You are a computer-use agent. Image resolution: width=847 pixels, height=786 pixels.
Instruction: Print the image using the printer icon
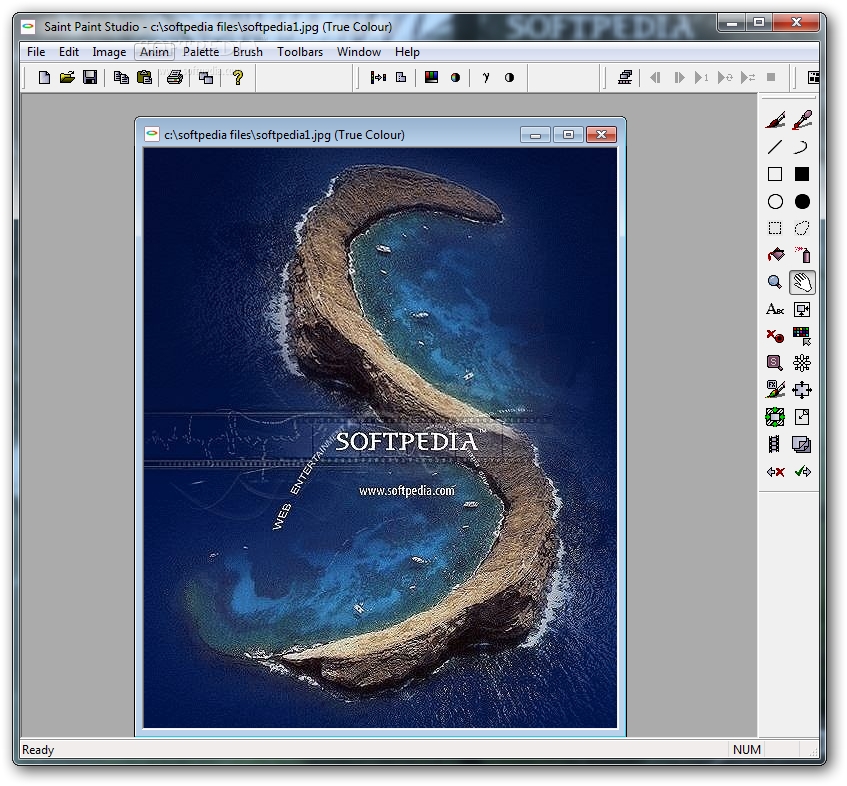tap(174, 77)
